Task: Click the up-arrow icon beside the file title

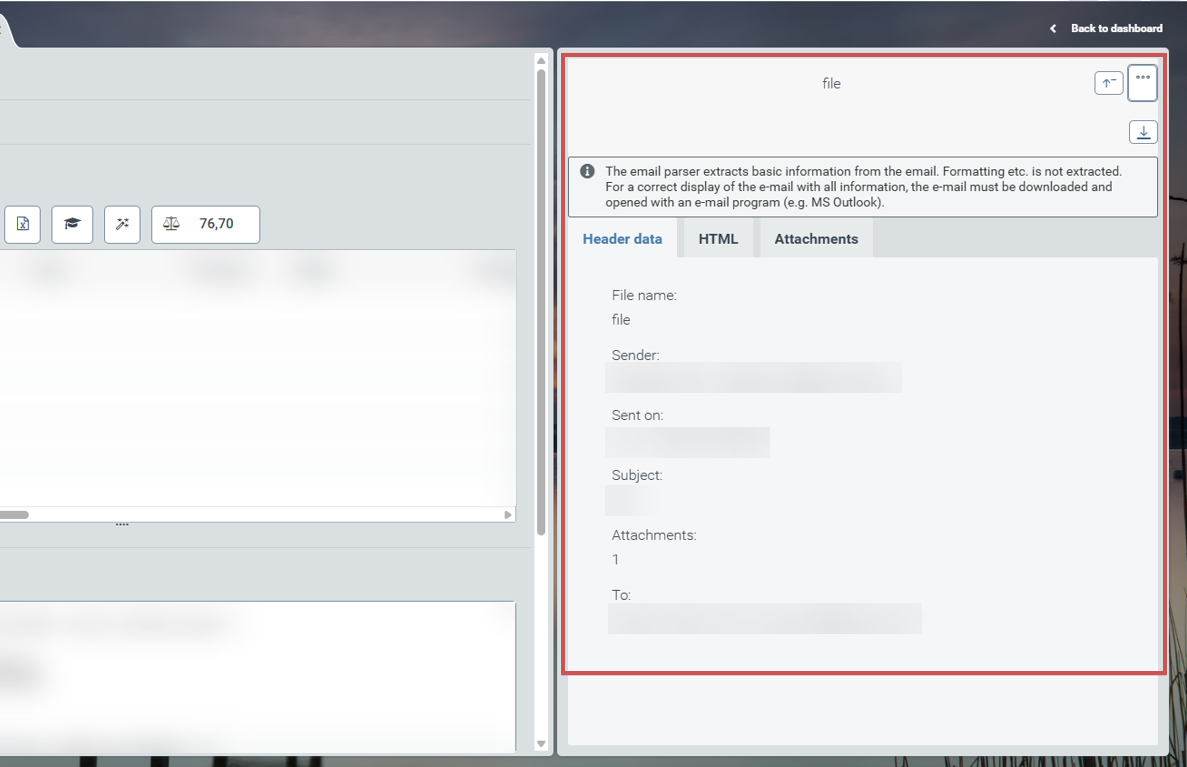Action: click(1108, 83)
